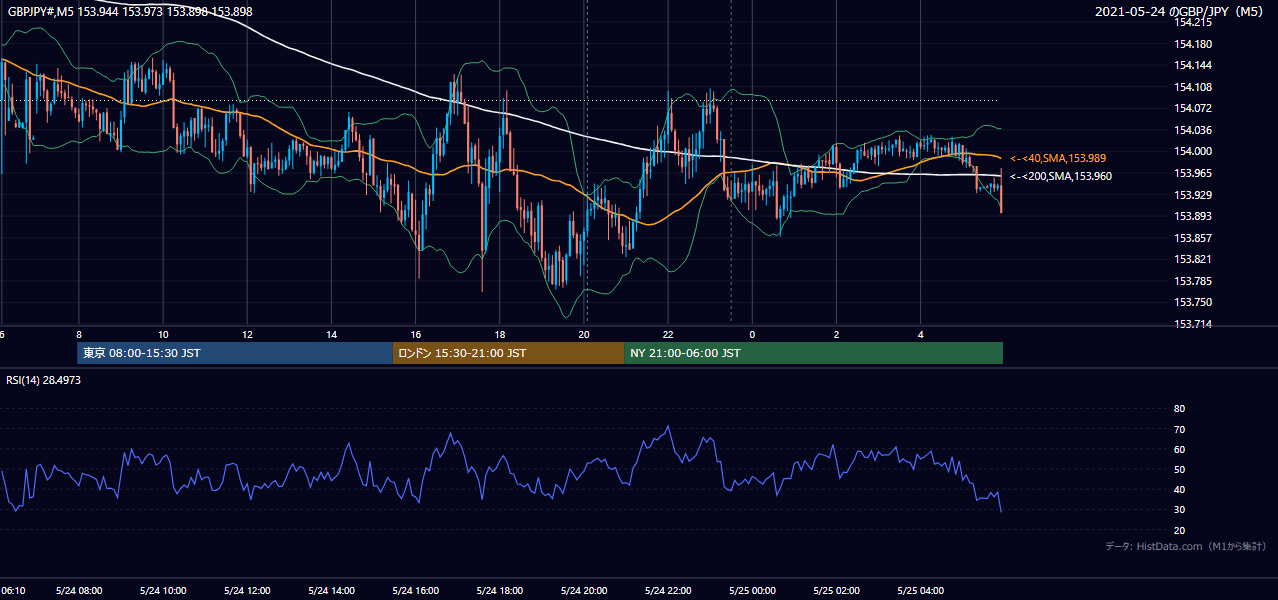Open the データ: HistData.com source credit
The image size is (1278, 600).
1186,546
